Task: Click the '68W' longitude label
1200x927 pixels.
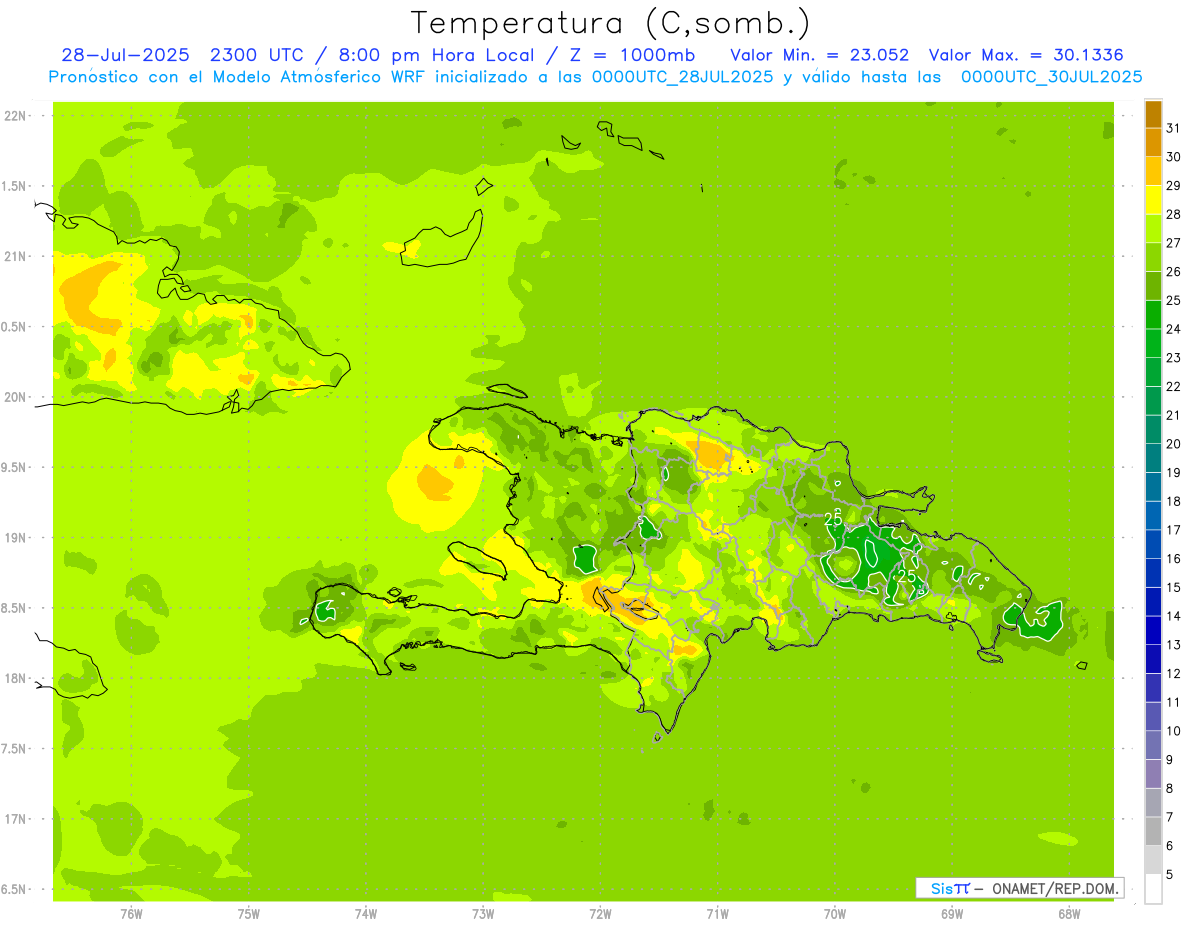Action: coord(1069,914)
